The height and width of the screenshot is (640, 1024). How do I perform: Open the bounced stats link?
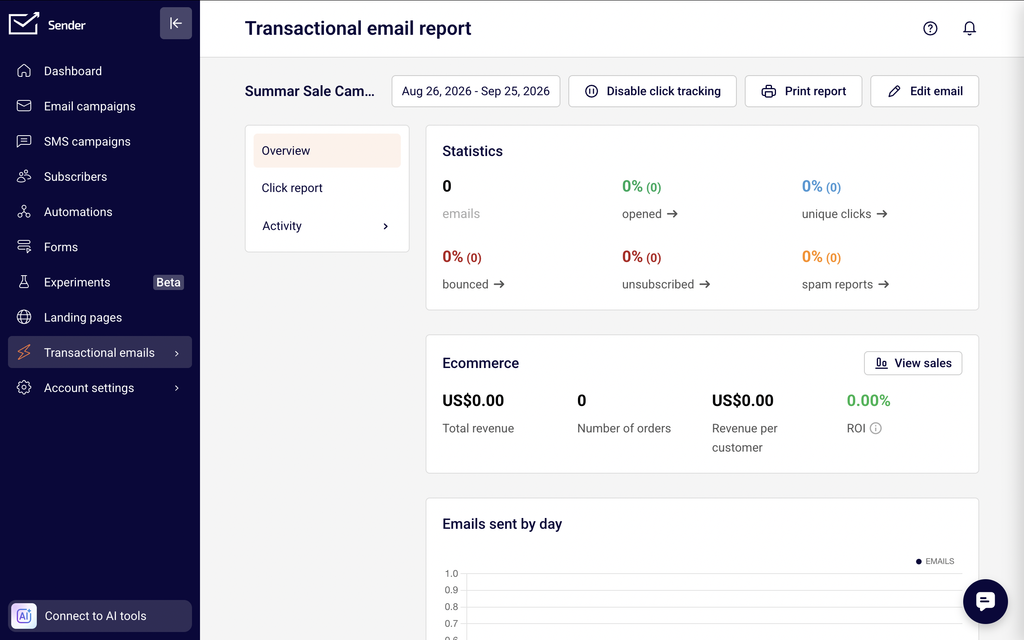(473, 284)
